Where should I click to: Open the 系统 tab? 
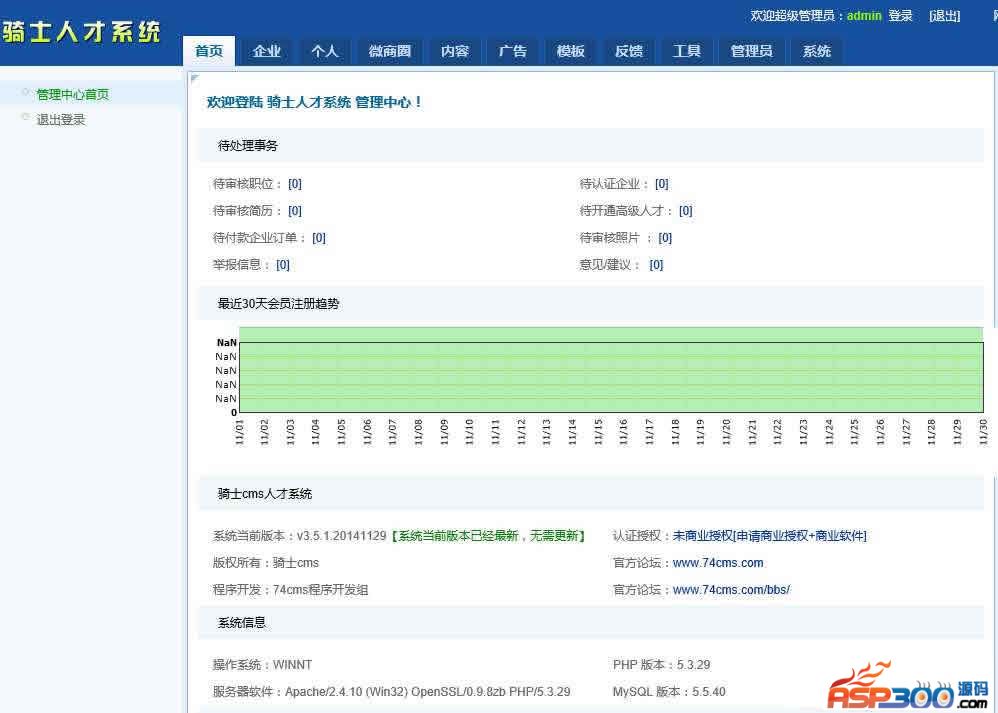(x=817, y=51)
